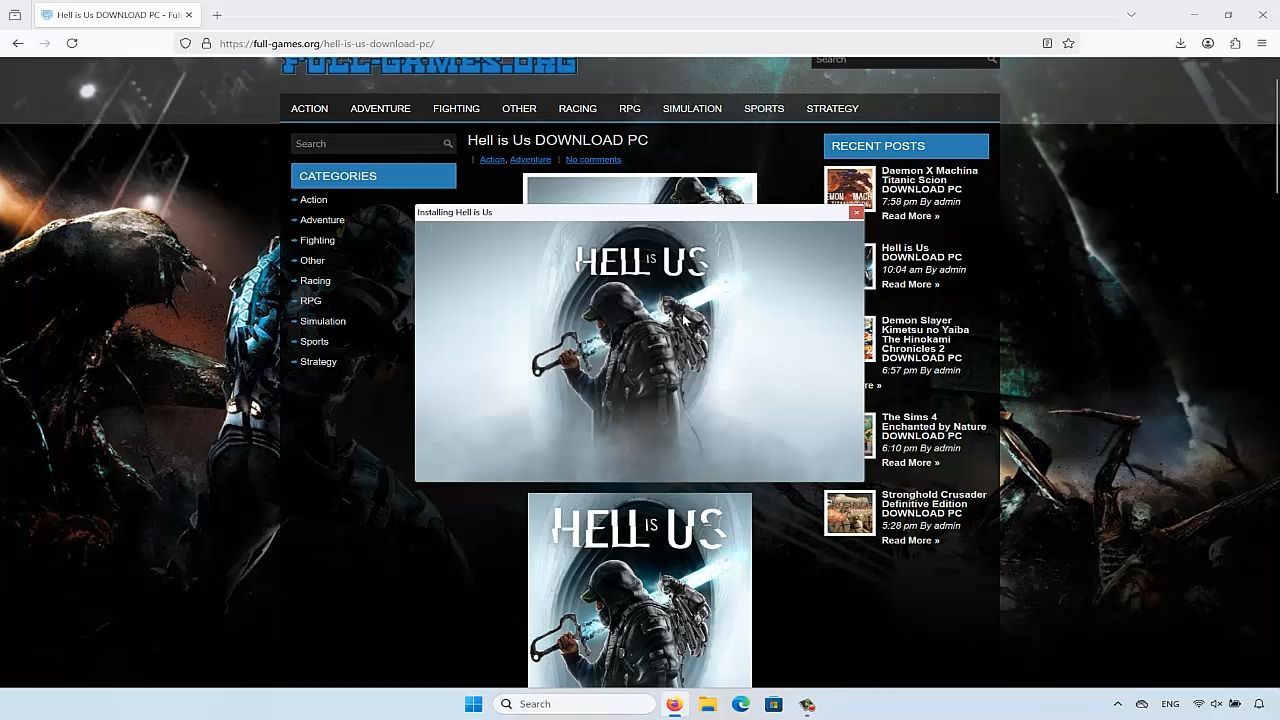Open the list all tabs chevron
1280x720 pixels.
coord(1131,15)
